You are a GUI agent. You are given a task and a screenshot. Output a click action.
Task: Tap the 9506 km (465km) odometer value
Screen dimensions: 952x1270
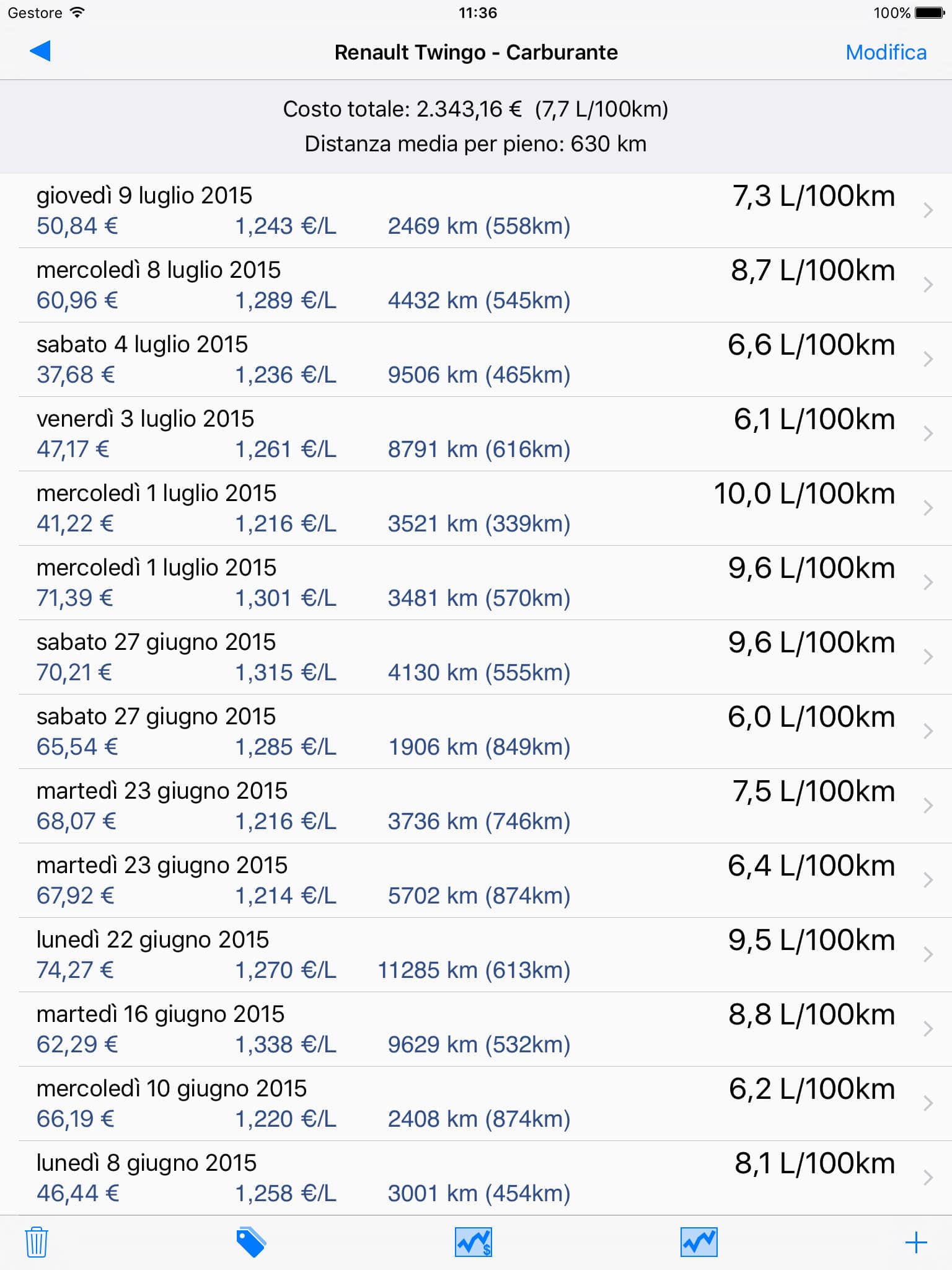[479, 375]
